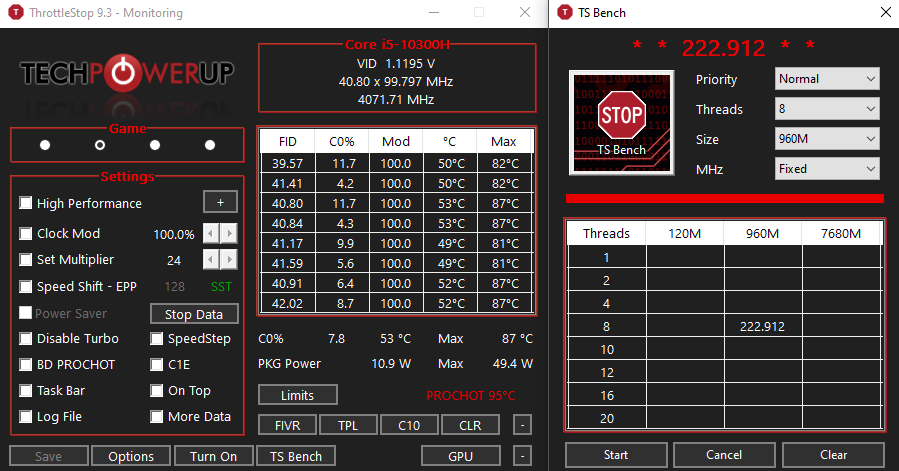899x471 pixels.
Task: Turn on Log File checkbox
Action: pos(25,416)
